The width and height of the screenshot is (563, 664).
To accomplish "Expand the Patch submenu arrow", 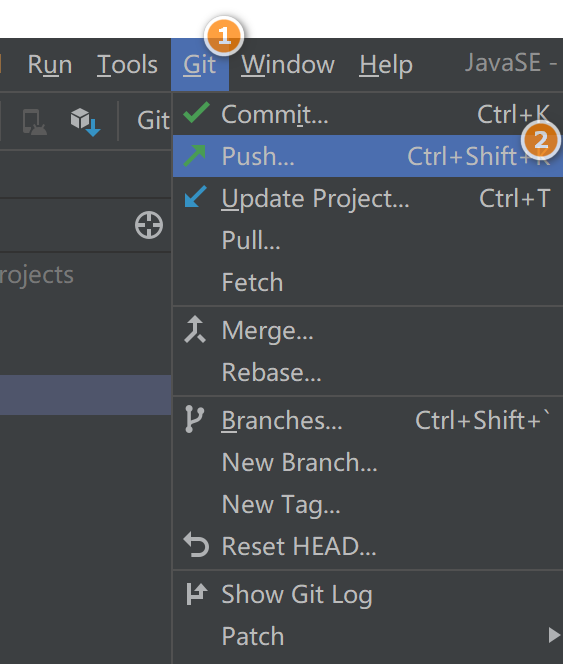I will 554,635.
